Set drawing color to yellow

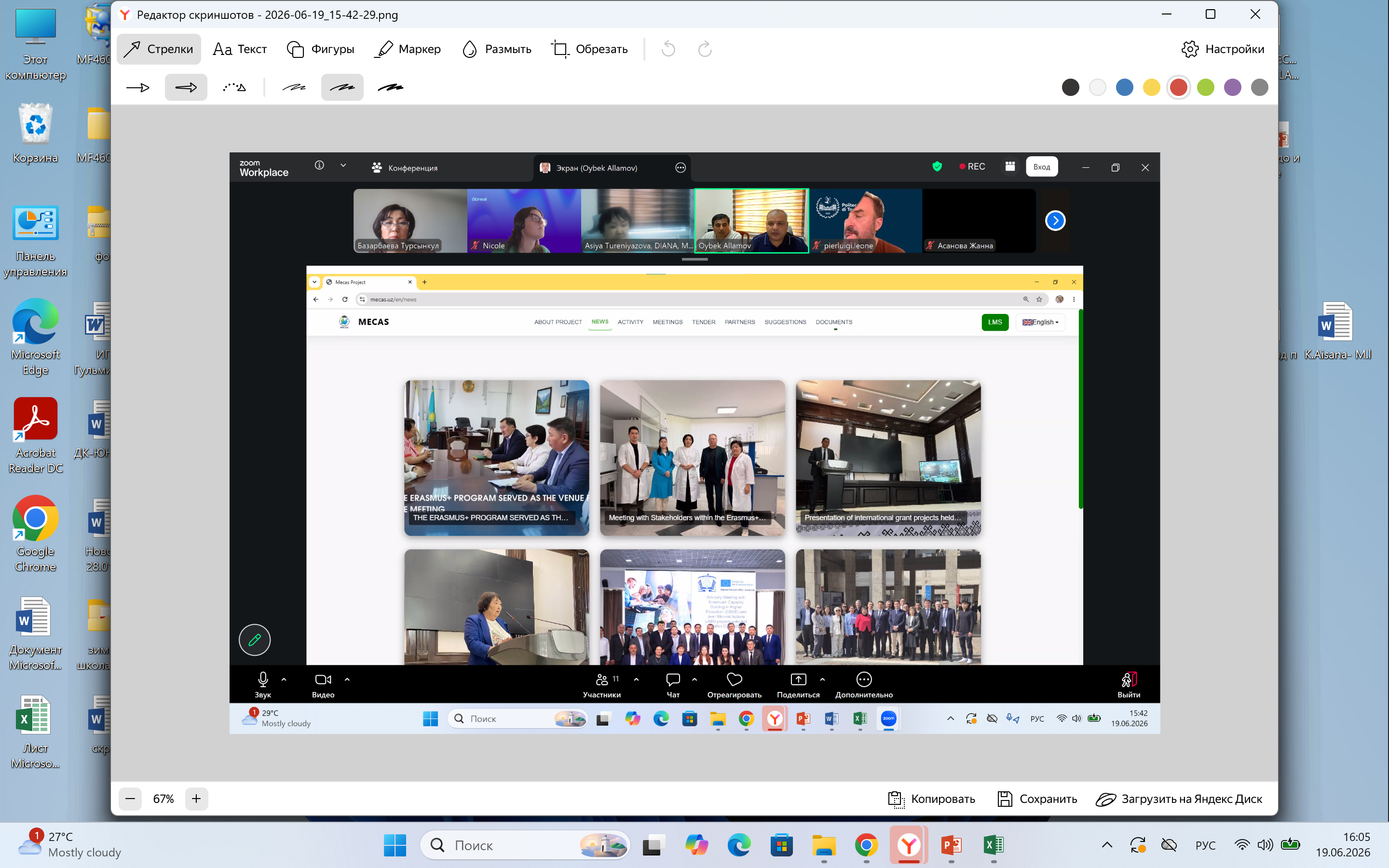coord(1151,87)
